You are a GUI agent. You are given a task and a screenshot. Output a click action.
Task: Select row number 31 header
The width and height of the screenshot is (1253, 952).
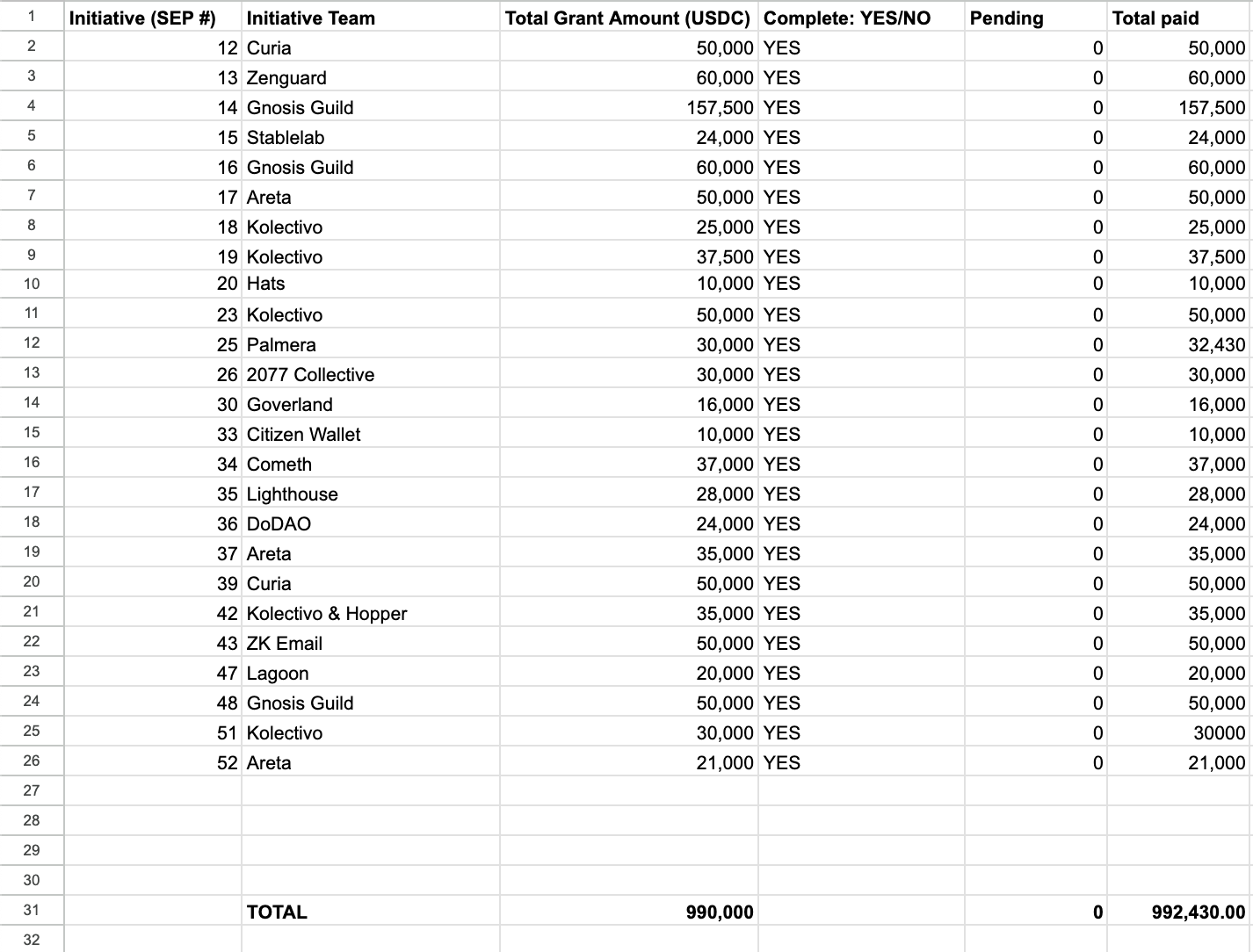tap(32, 911)
